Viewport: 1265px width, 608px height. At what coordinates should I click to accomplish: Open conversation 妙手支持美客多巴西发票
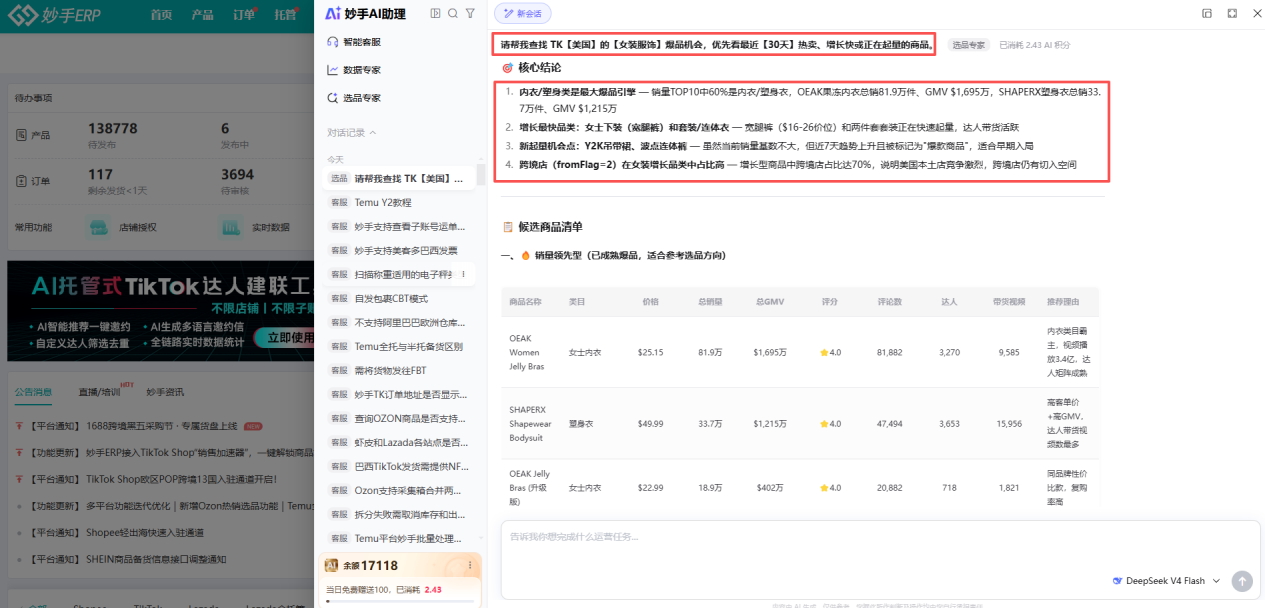pos(398,250)
